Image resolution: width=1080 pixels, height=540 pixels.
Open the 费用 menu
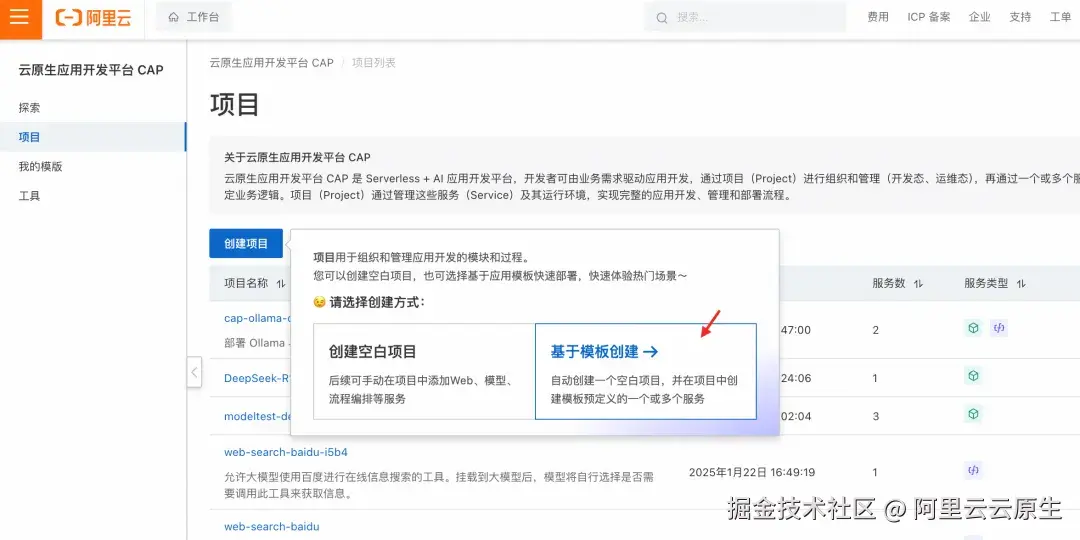(878, 17)
